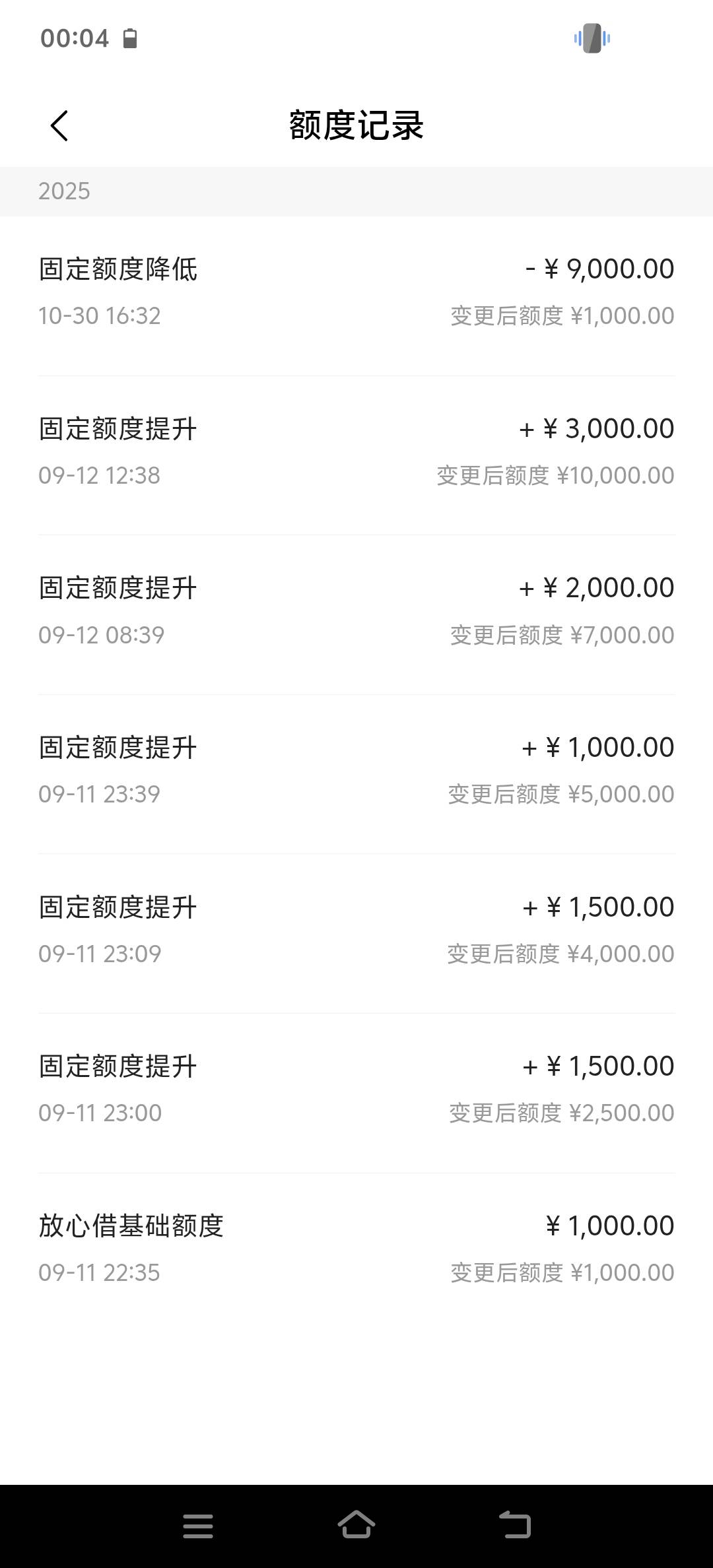This screenshot has height=1568, width=713.
Task: Tap the back arrow icon
Action: 59,125
